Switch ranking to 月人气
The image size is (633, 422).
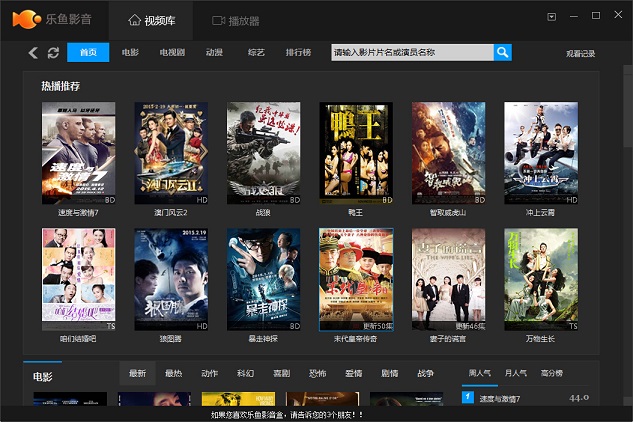(x=516, y=373)
